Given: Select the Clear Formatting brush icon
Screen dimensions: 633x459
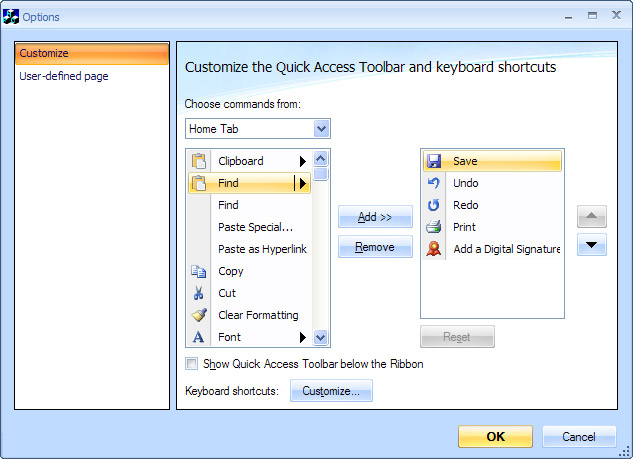Looking at the screenshot, I should pyautogui.click(x=199, y=315).
